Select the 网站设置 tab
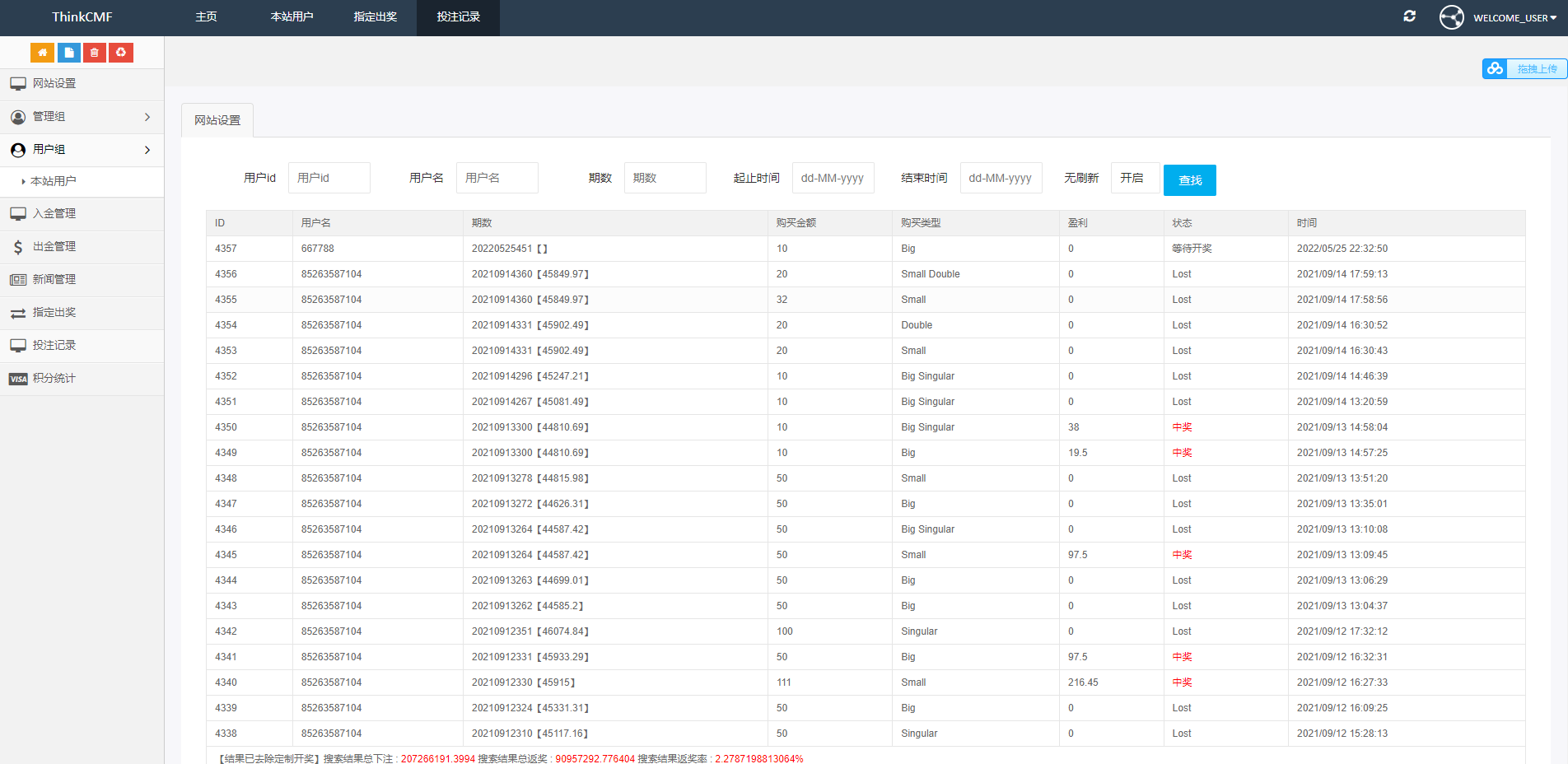Screen dimensions: 1568x764 pyautogui.click(x=217, y=120)
